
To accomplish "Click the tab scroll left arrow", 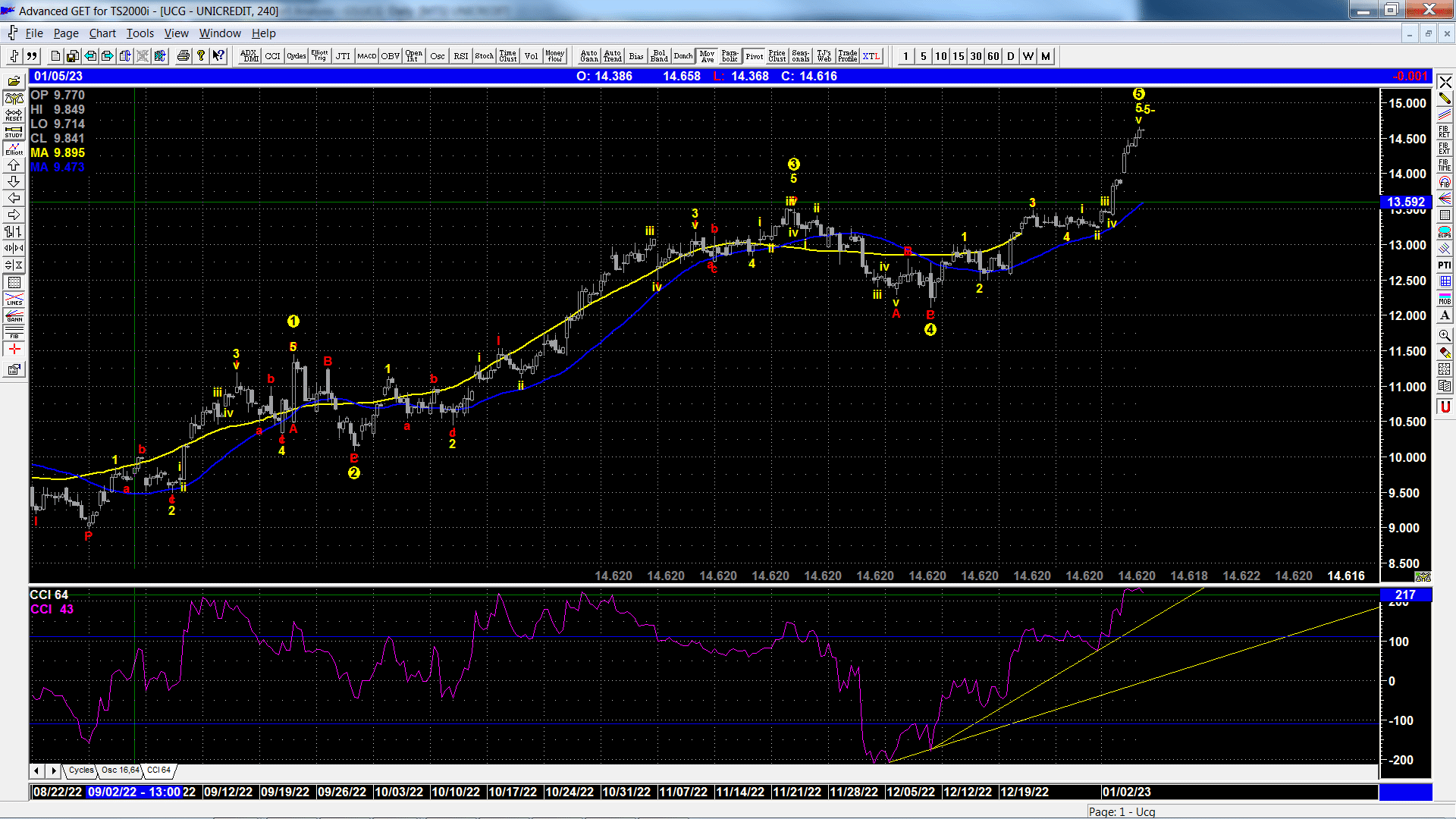I will pos(36,770).
